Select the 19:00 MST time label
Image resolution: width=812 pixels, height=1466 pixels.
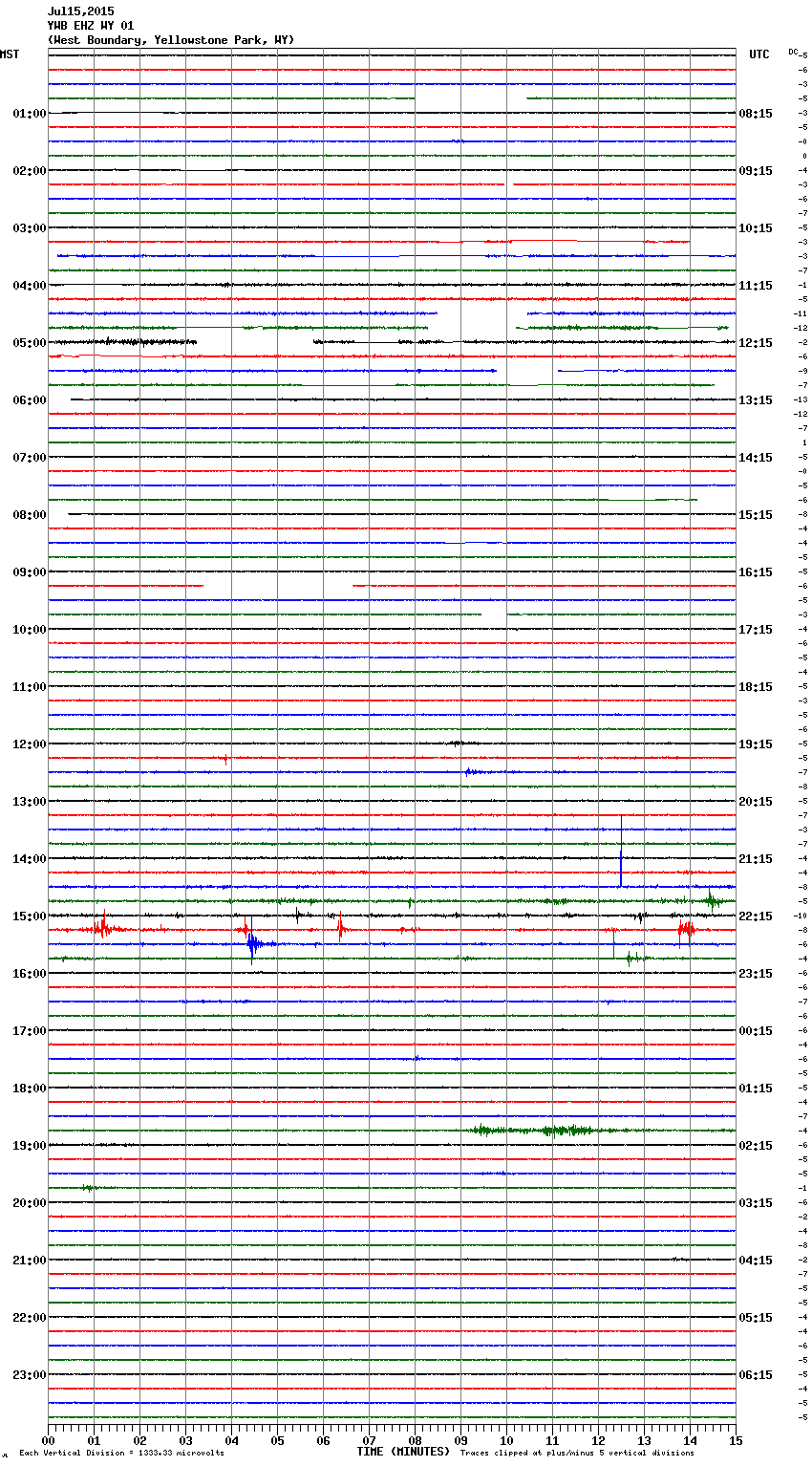(x=30, y=1146)
